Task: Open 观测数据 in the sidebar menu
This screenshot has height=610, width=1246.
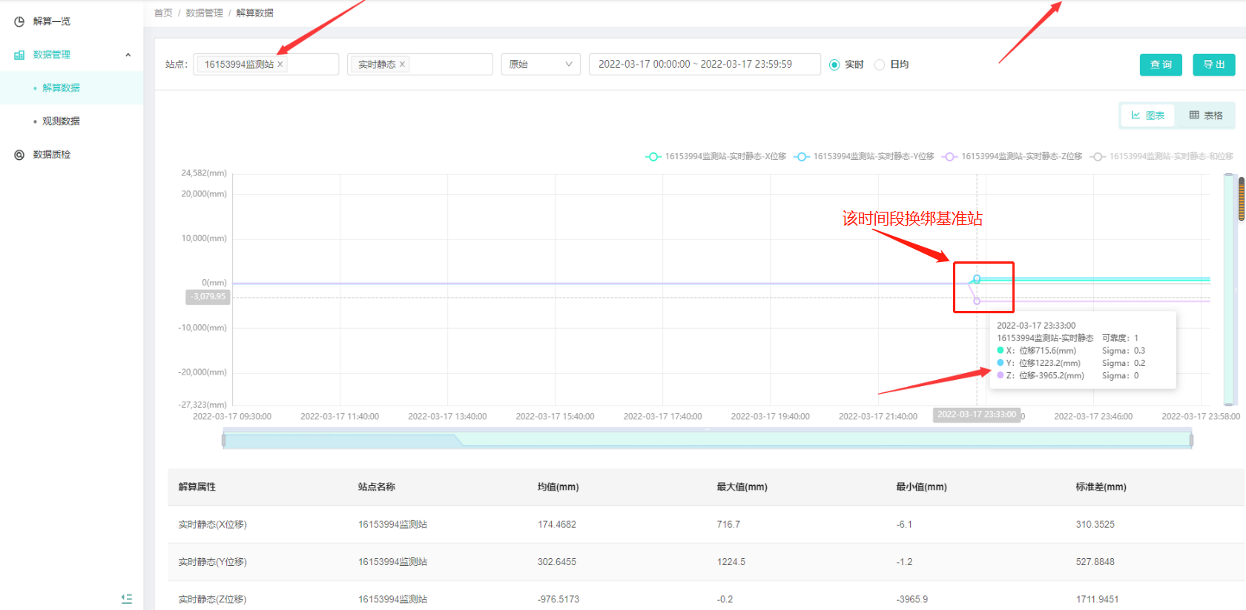Action: 61,121
